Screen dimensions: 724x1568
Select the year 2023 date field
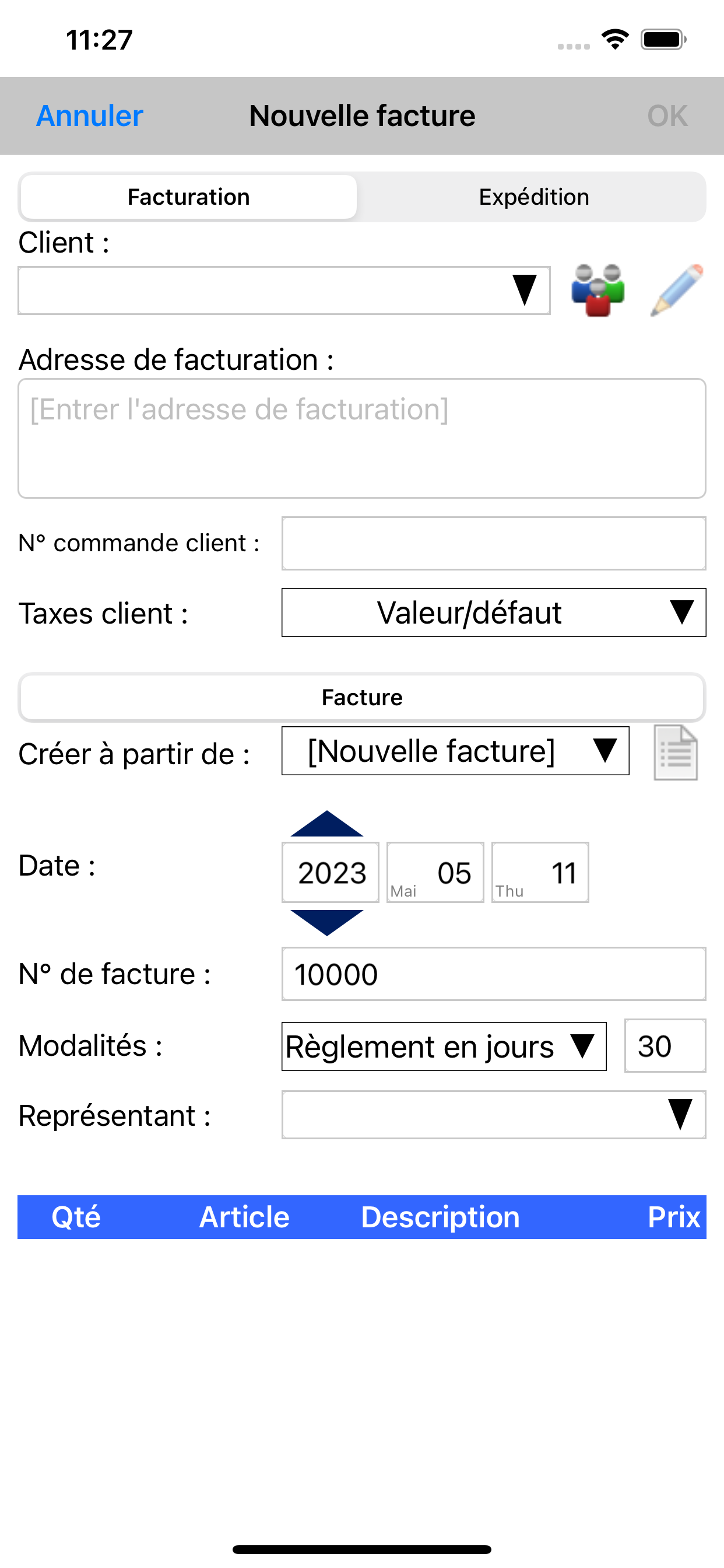click(x=331, y=872)
